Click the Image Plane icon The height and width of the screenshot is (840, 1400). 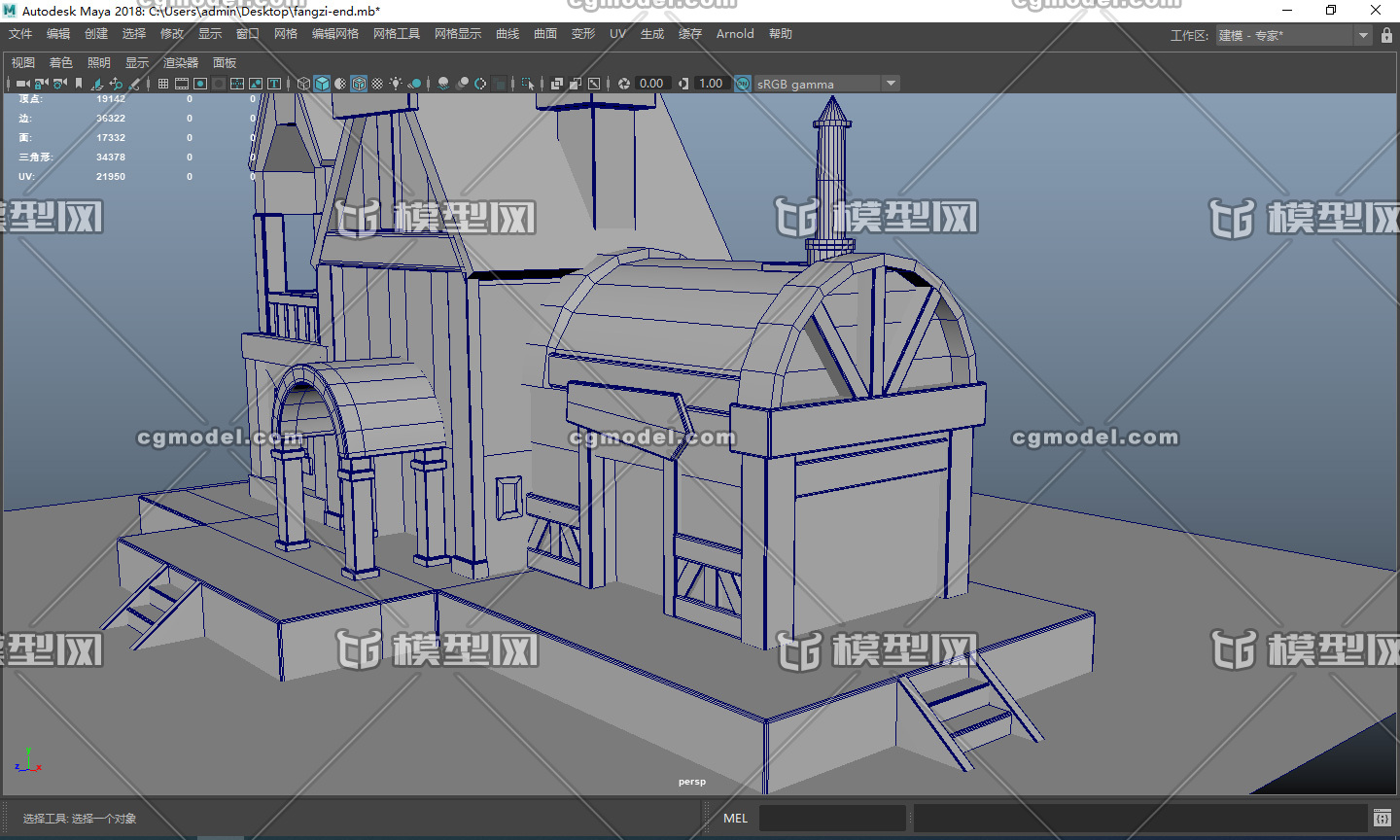click(97, 84)
